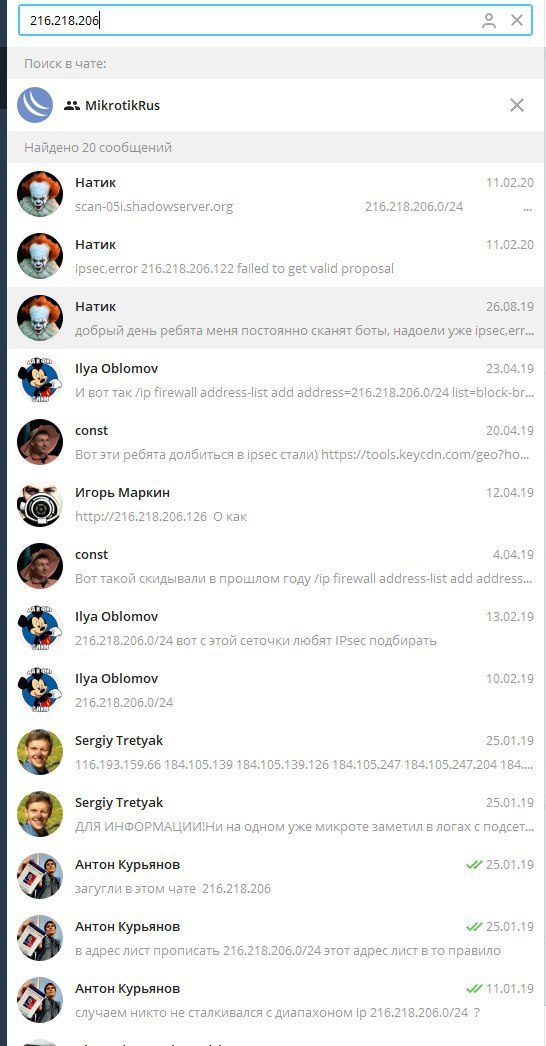
Task: Open Ilya Oblomov's message about IPsec подбирать
Action: [x=276, y=628]
